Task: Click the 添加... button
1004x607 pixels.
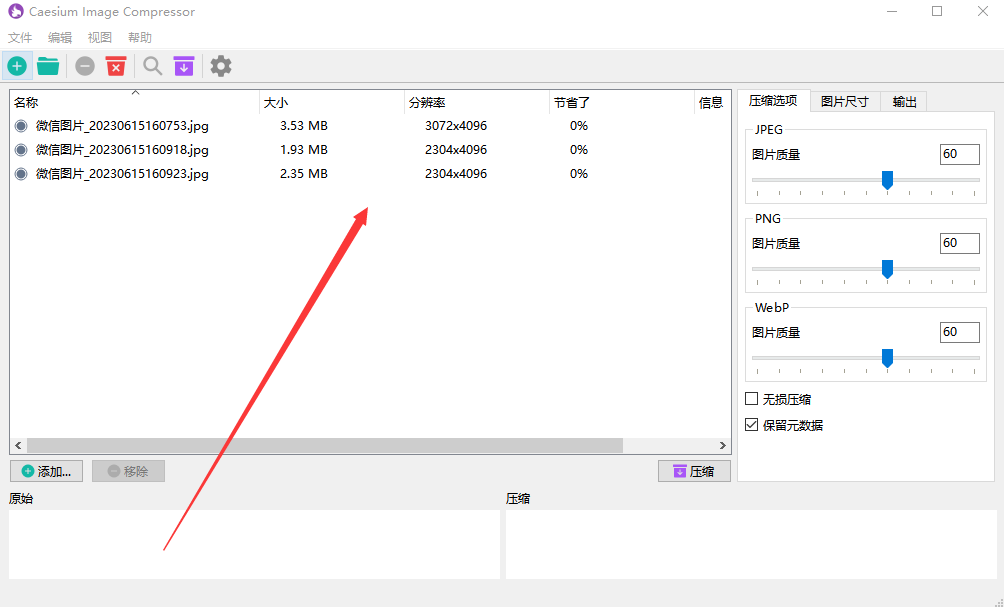Action: 46,471
